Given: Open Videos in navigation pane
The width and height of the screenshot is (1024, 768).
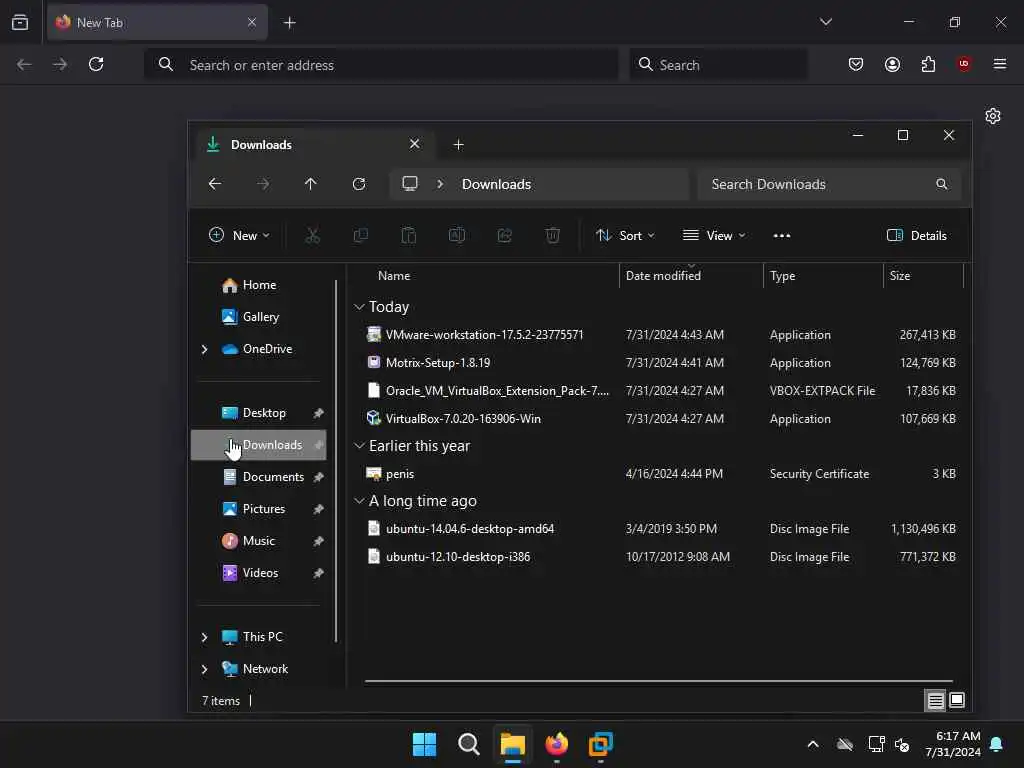Looking at the screenshot, I should pyautogui.click(x=259, y=573).
